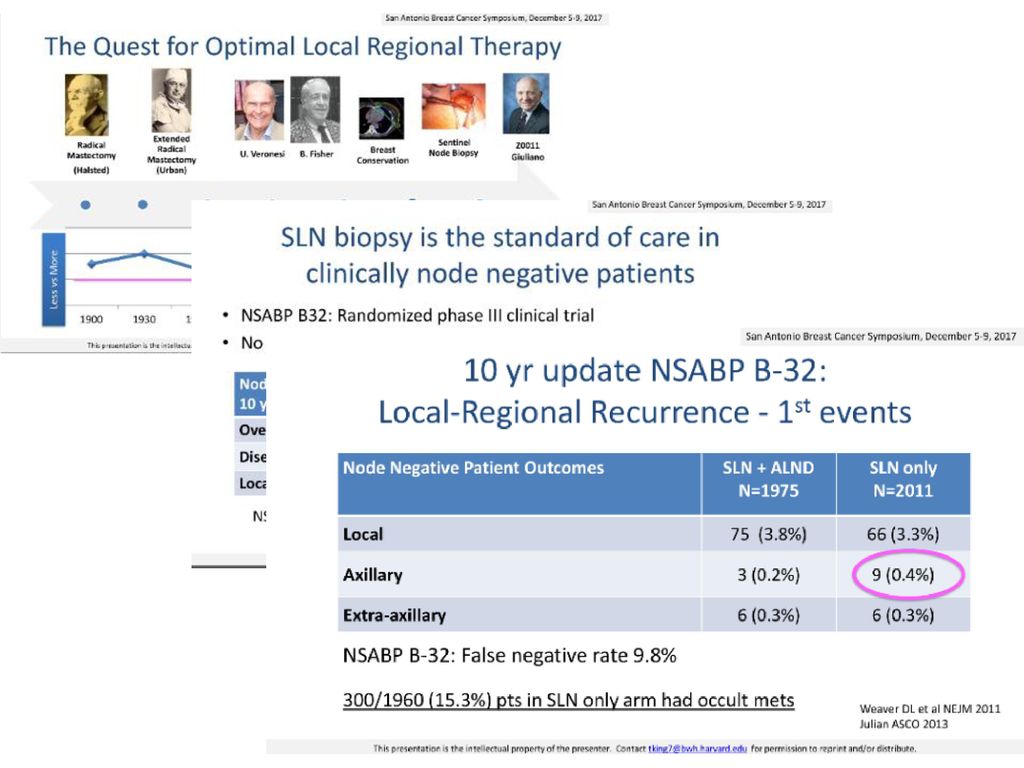Click 'The Quest for Optimal Local Regional Therapy' title
Screen dimensions: 1024x768
[302, 47]
